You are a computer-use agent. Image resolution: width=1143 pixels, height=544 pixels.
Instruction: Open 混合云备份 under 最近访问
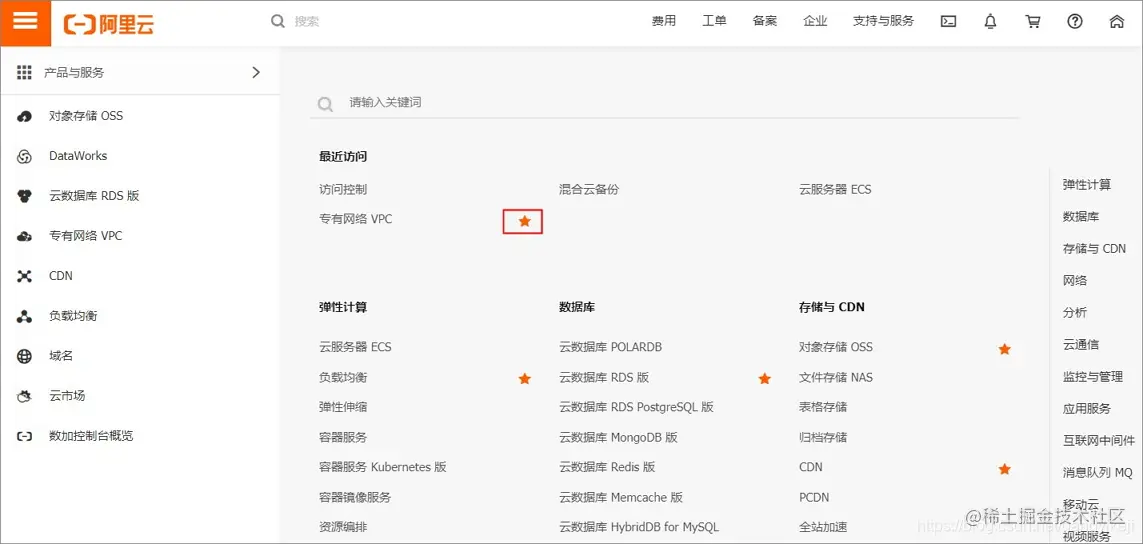coord(589,190)
